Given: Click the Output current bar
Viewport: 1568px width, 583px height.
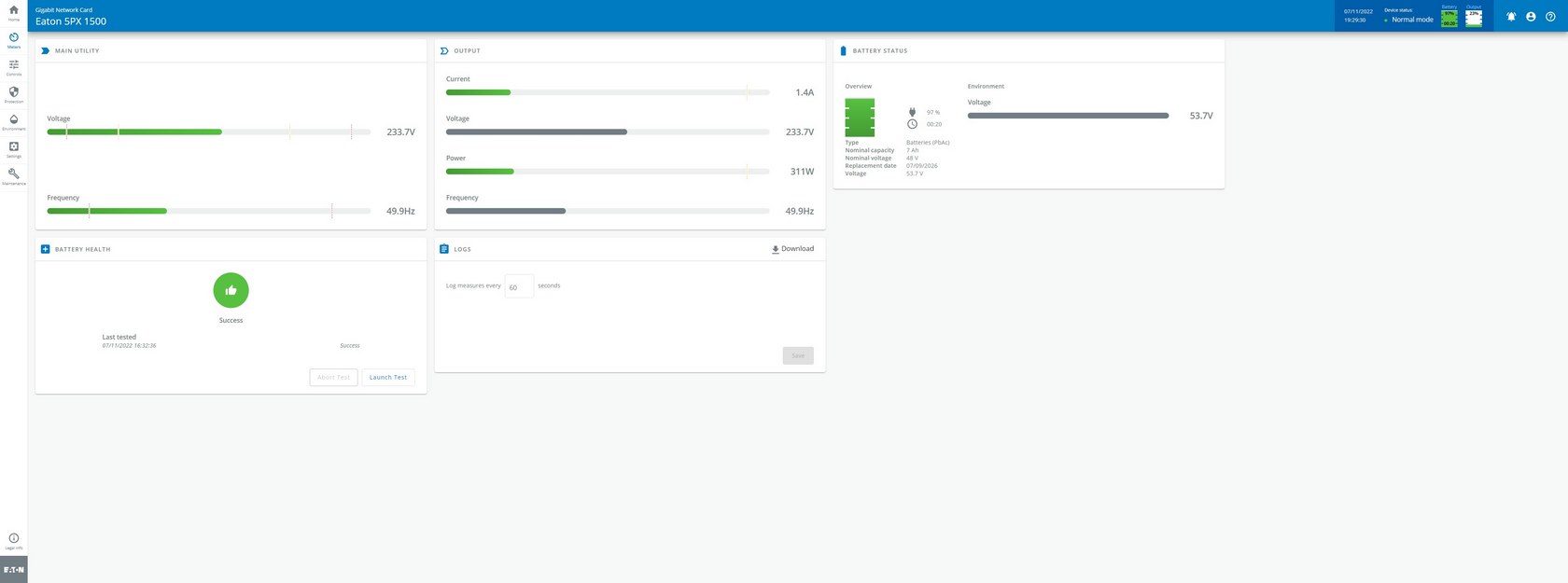Looking at the screenshot, I should point(608,92).
